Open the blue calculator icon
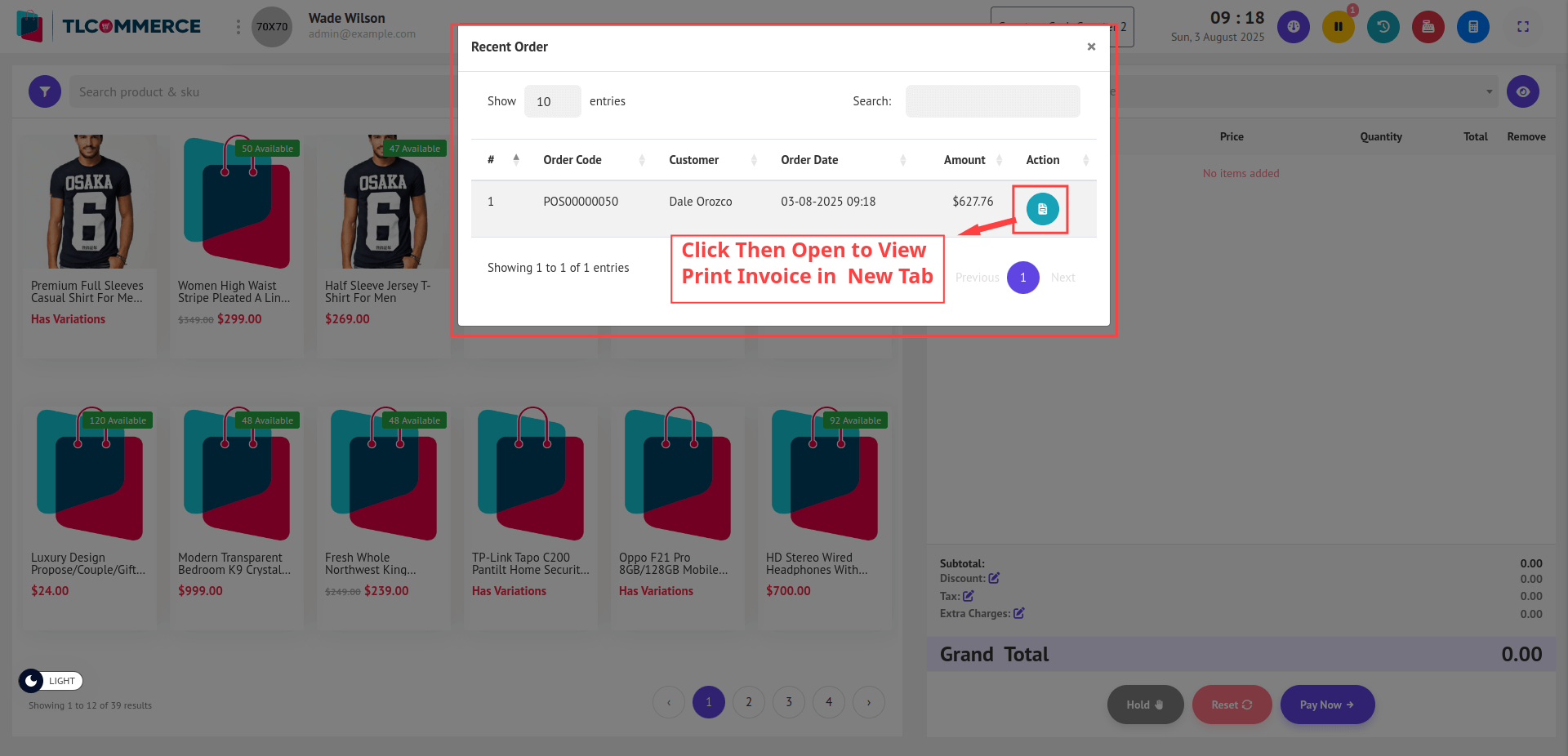The width and height of the screenshot is (1568, 756). pyautogui.click(x=1472, y=27)
